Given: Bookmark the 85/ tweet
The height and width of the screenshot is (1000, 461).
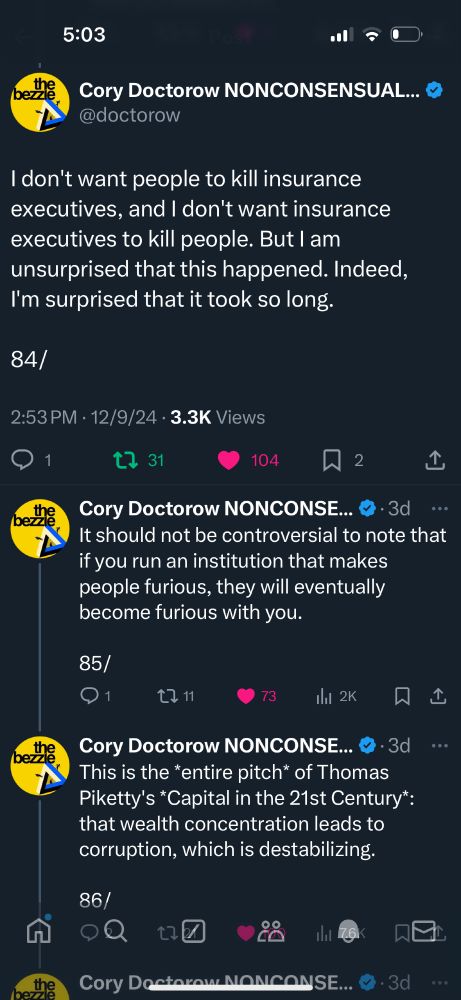Looking at the screenshot, I should (x=402, y=696).
